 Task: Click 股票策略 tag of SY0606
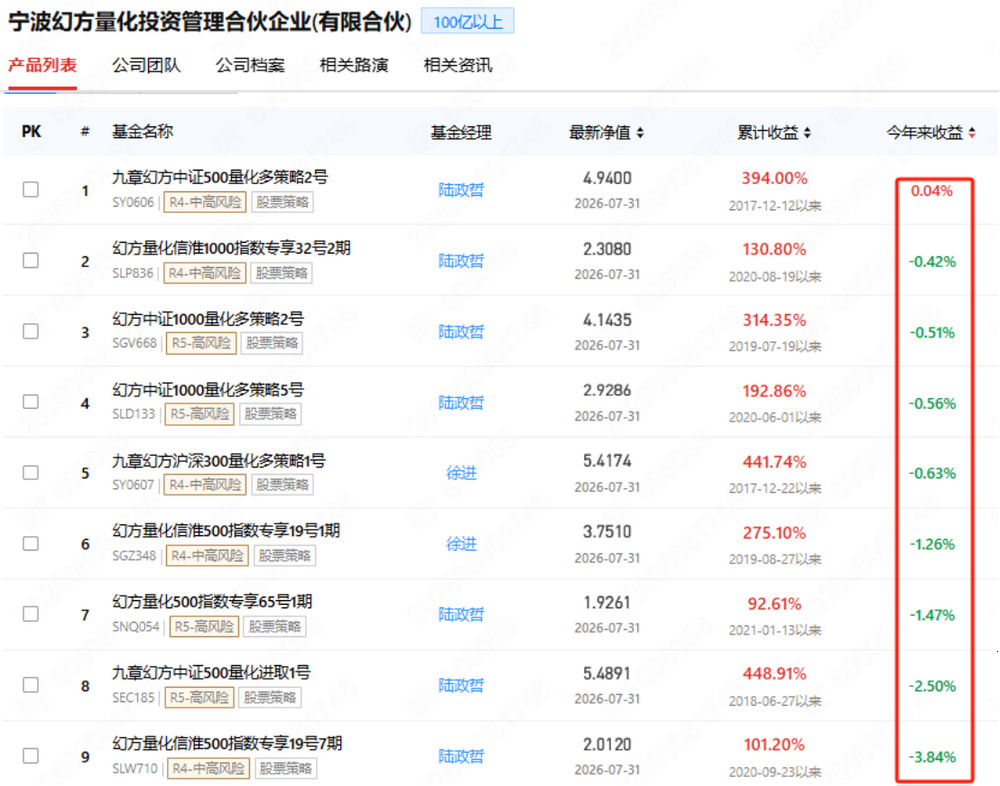tap(283, 202)
